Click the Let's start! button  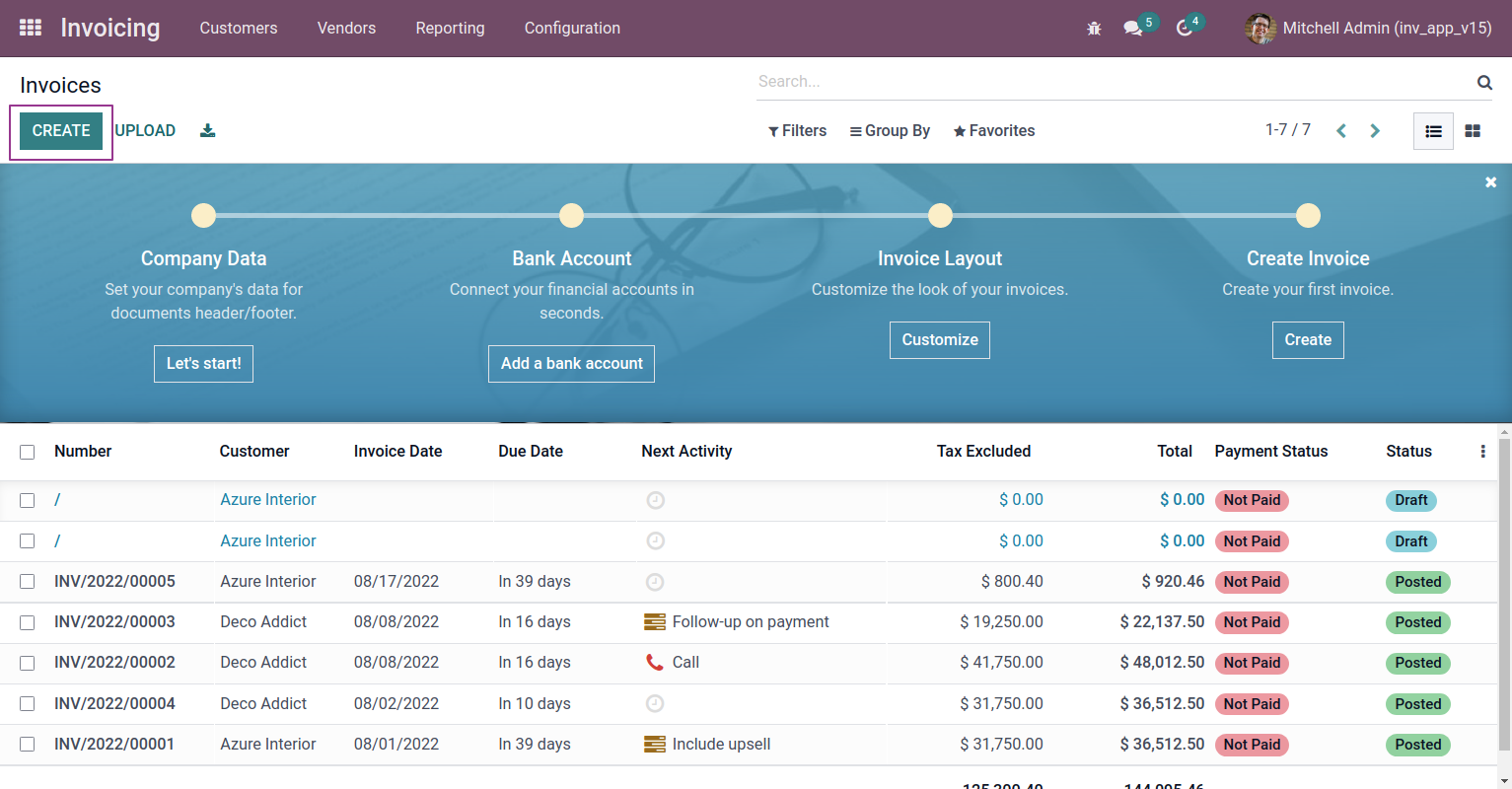coord(204,364)
